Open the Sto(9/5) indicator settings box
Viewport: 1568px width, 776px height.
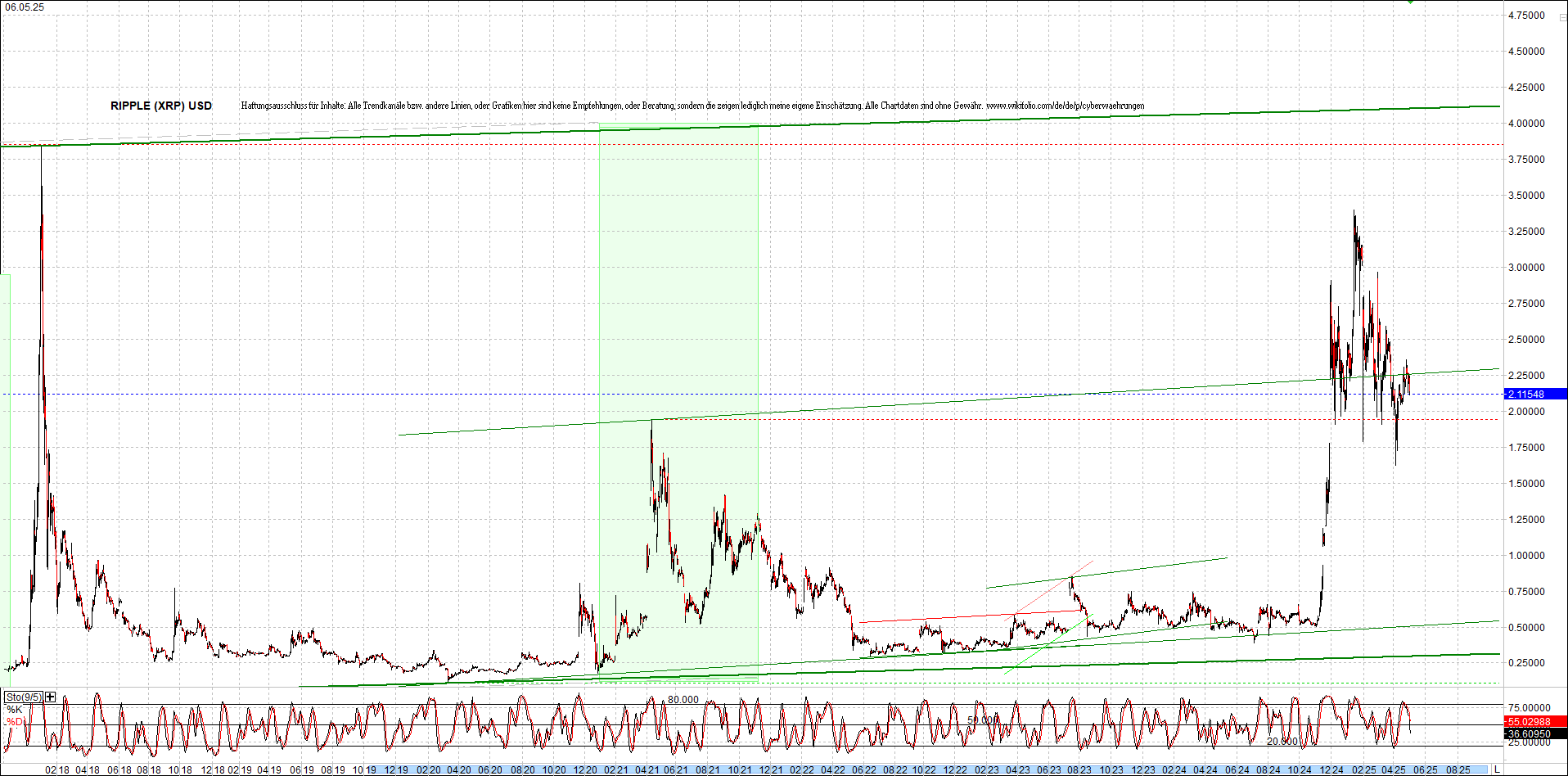pos(23,697)
